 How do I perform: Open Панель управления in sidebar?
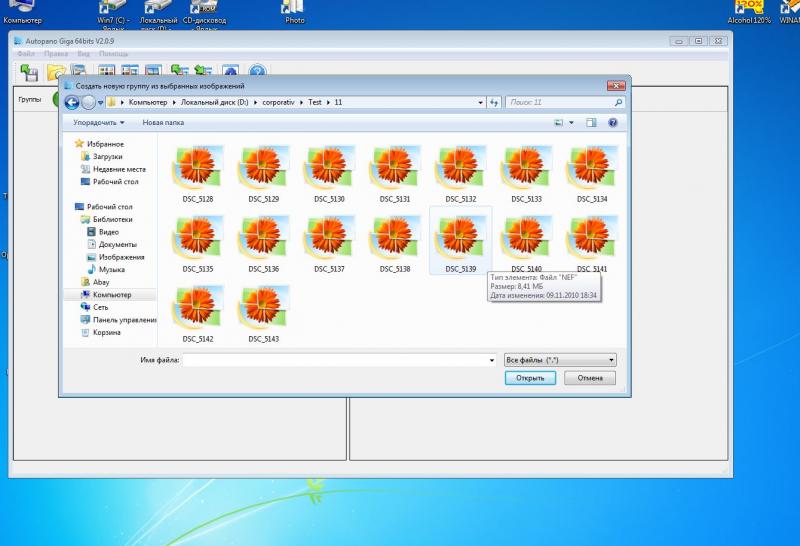(118, 320)
